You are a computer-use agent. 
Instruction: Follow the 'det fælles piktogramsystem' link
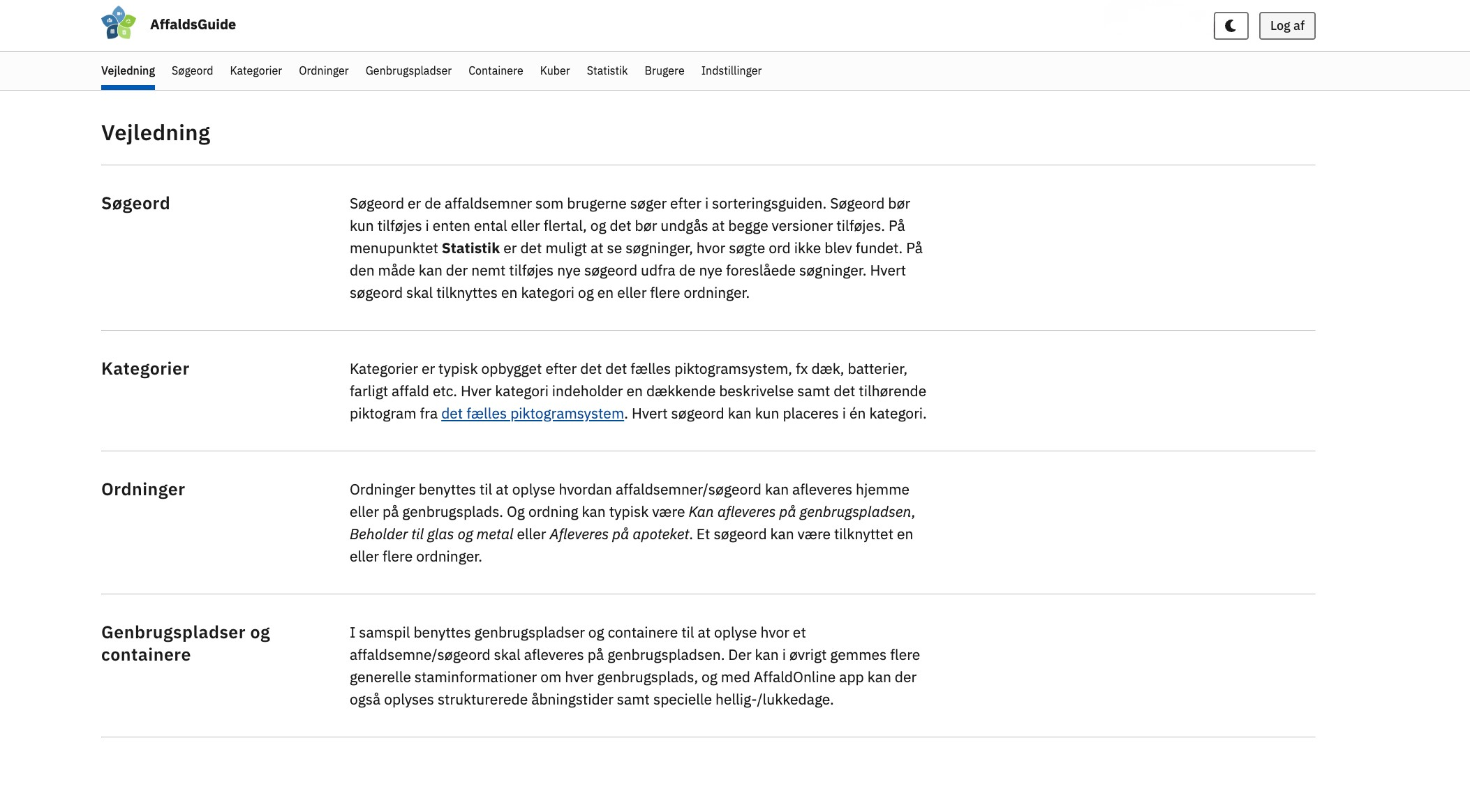click(532, 414)
